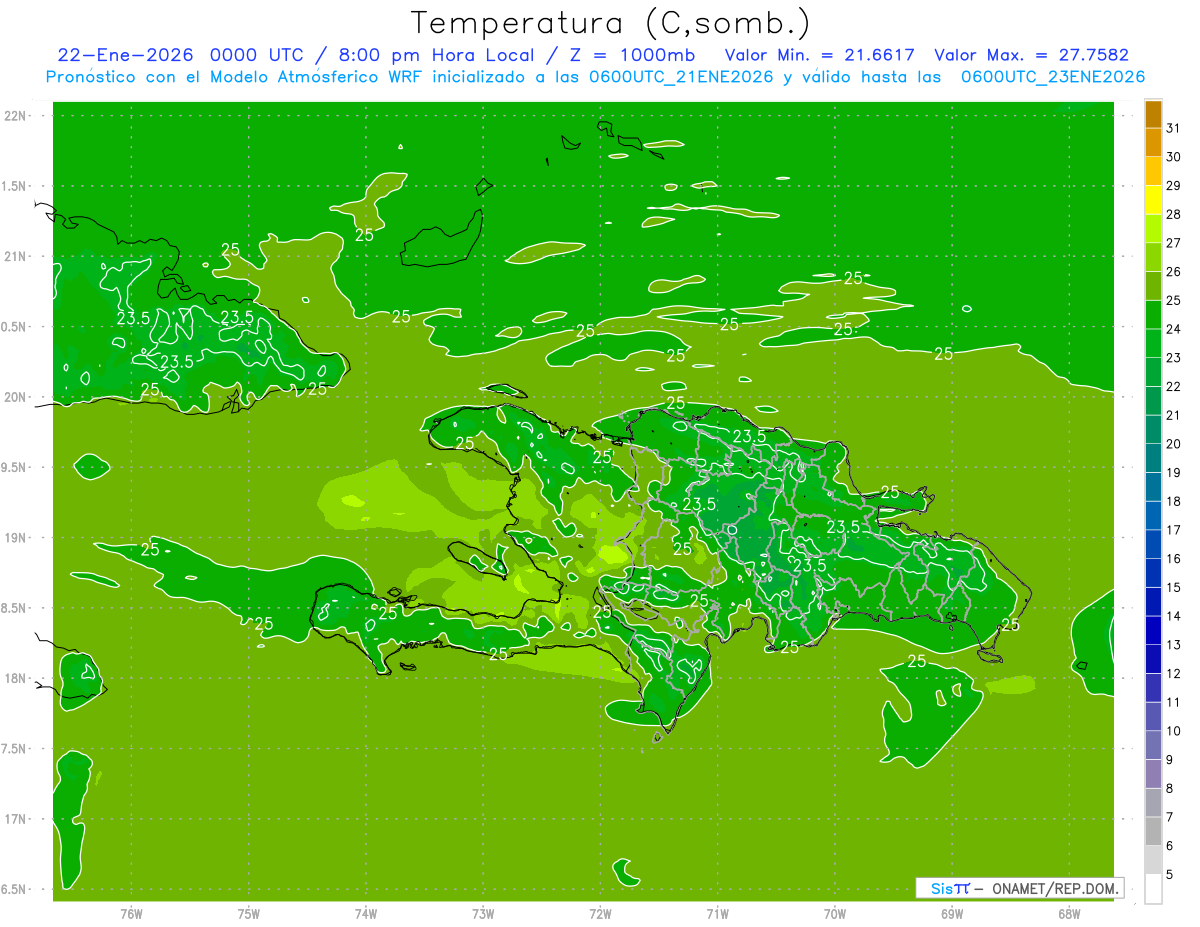Click the '8:00 pm Hora Local' text

tap(436, 55)
